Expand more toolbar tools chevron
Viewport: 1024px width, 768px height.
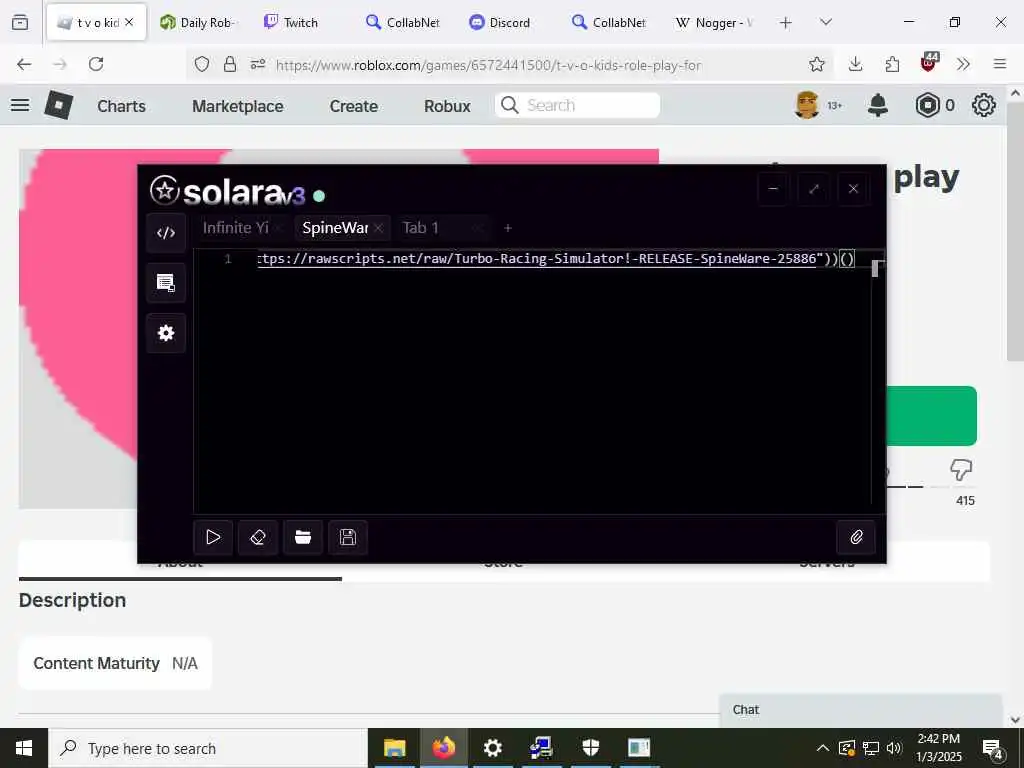point(963,64)
